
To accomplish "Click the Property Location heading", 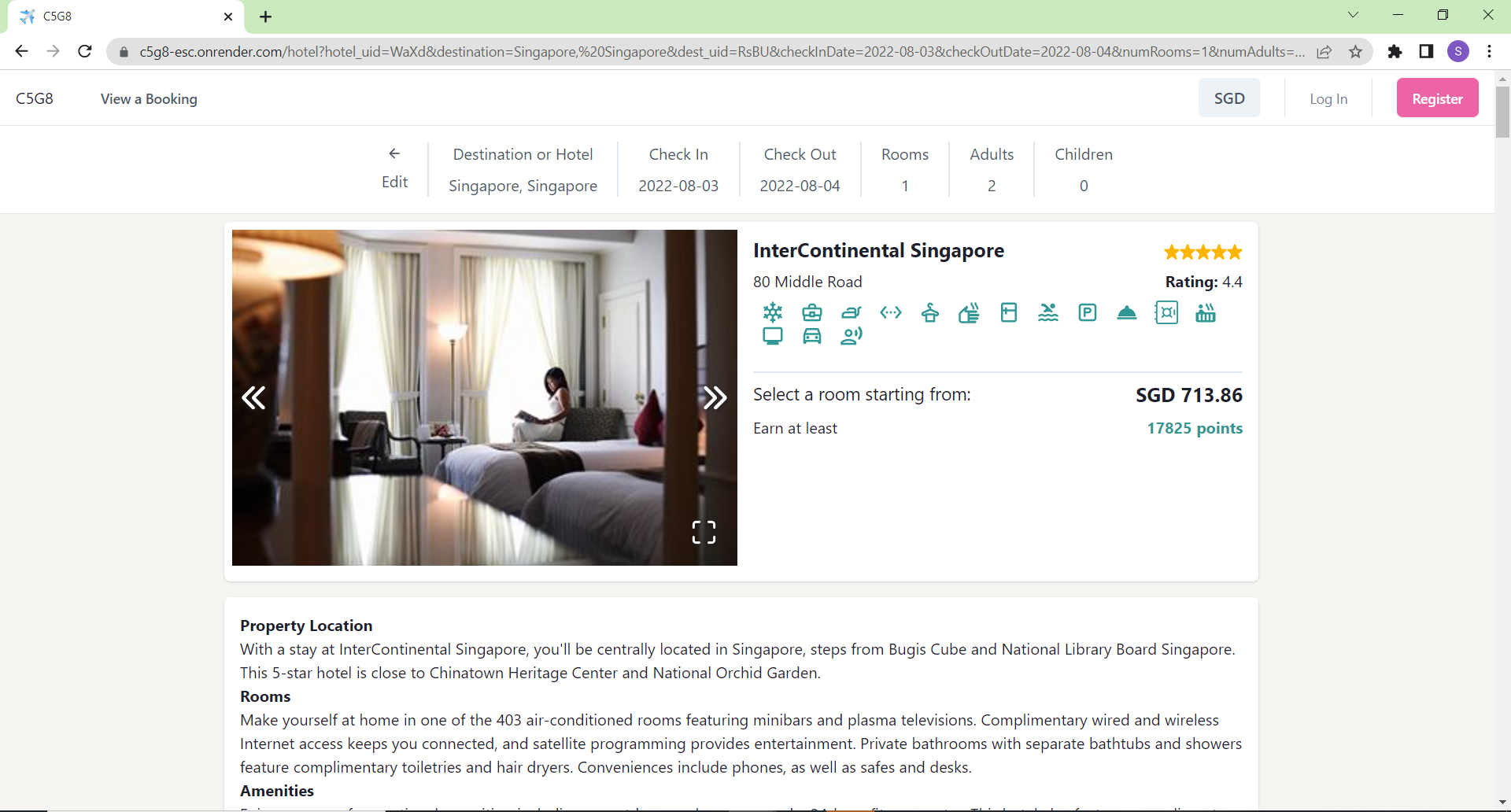I will (306, 626).
